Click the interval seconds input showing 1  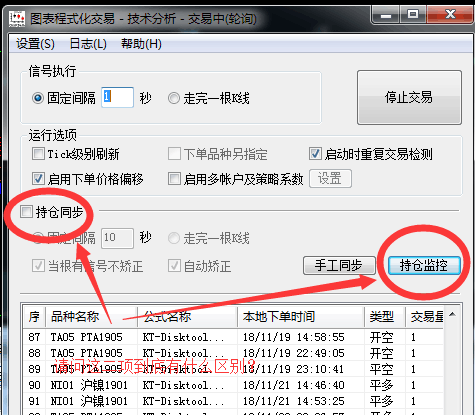coord(117,97)
